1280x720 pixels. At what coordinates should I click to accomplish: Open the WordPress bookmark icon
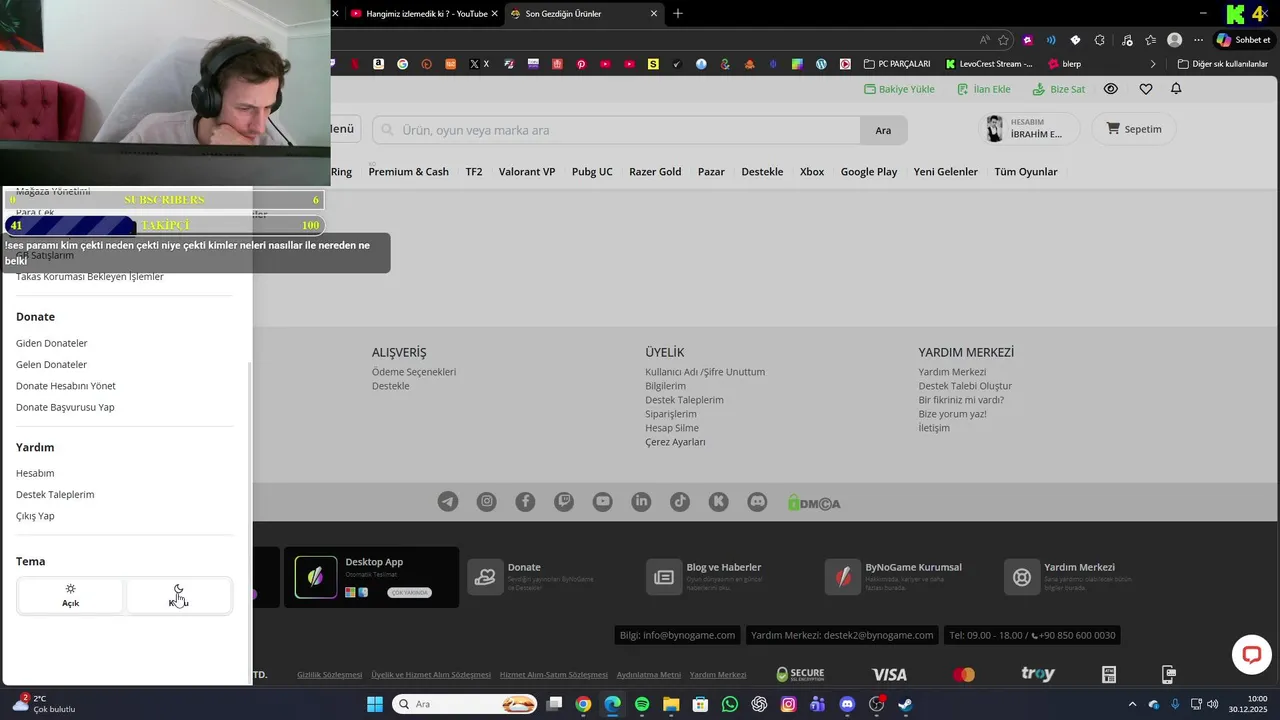pyautogui.click(x=821, y=64)
